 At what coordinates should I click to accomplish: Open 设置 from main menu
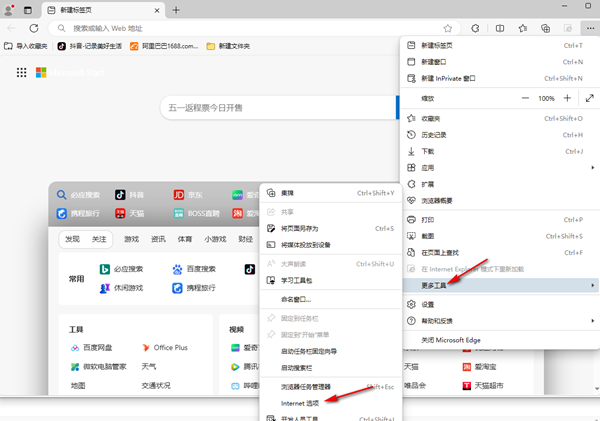coord(500,305)
